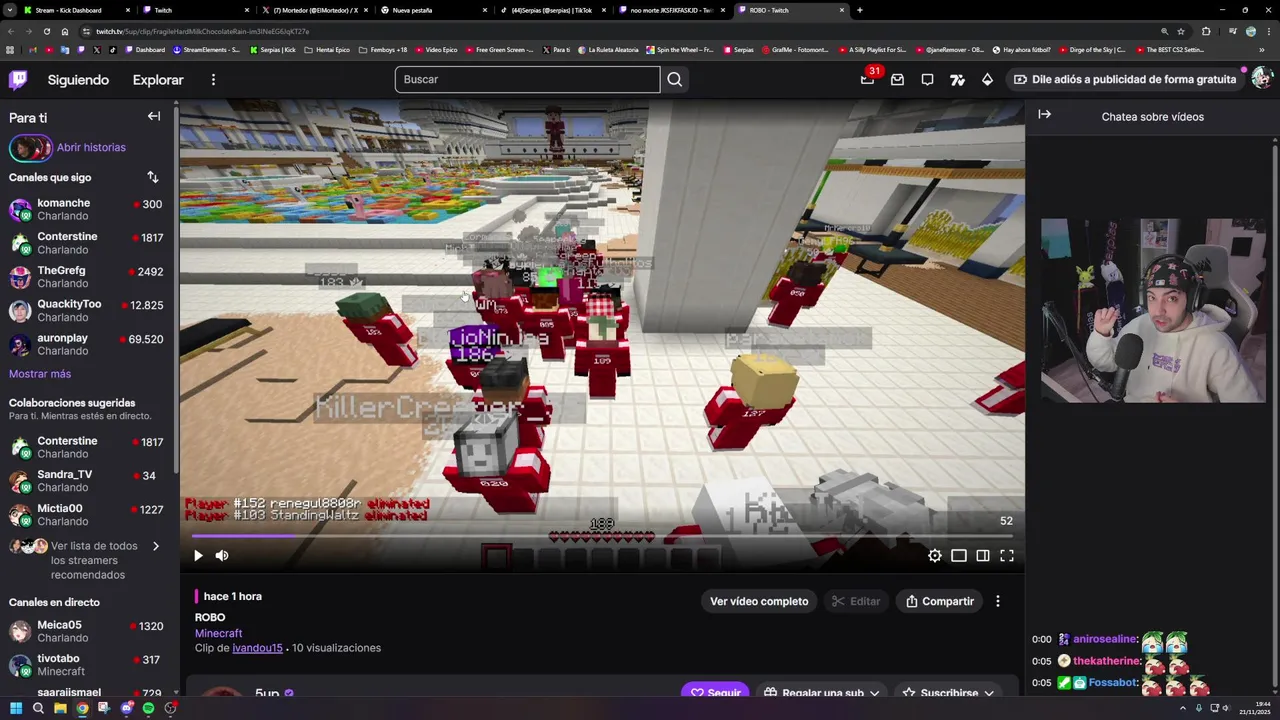Click the search magnifier button
This screenshot has height=720, width=1280.
pyautogui.click(x=675, y=80)
